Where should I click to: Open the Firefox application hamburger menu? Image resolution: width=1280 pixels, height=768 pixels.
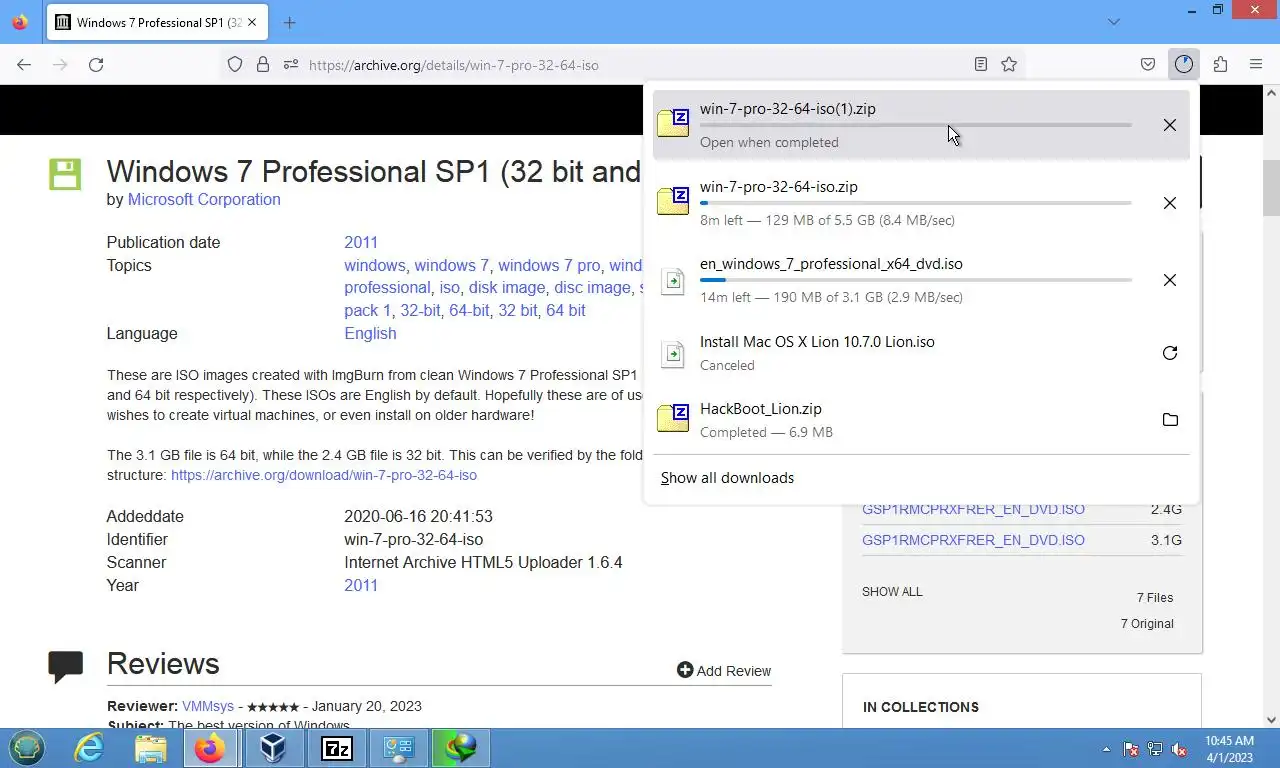[1256, 65]
